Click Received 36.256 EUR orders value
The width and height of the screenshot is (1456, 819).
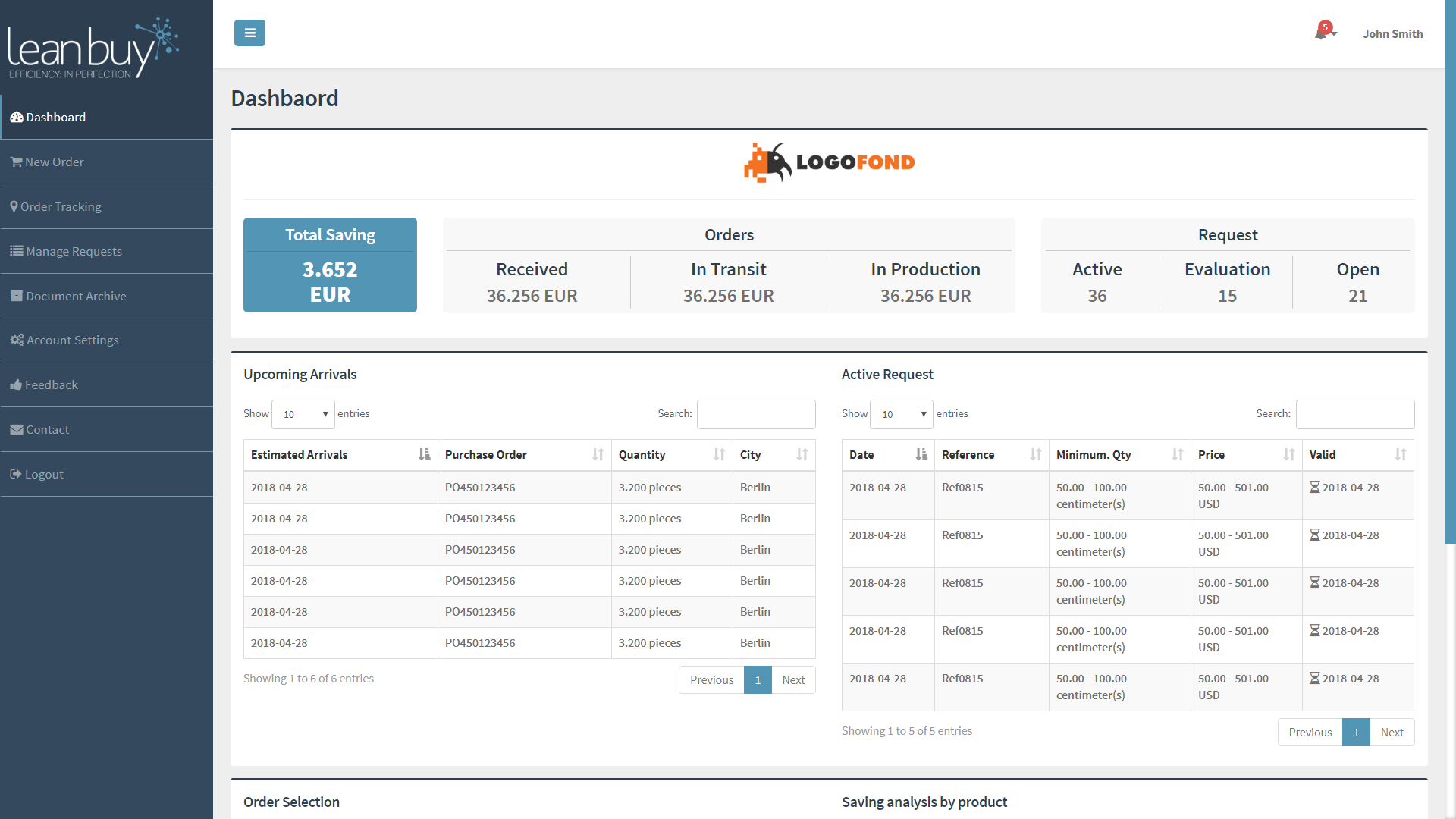point(532,296)
